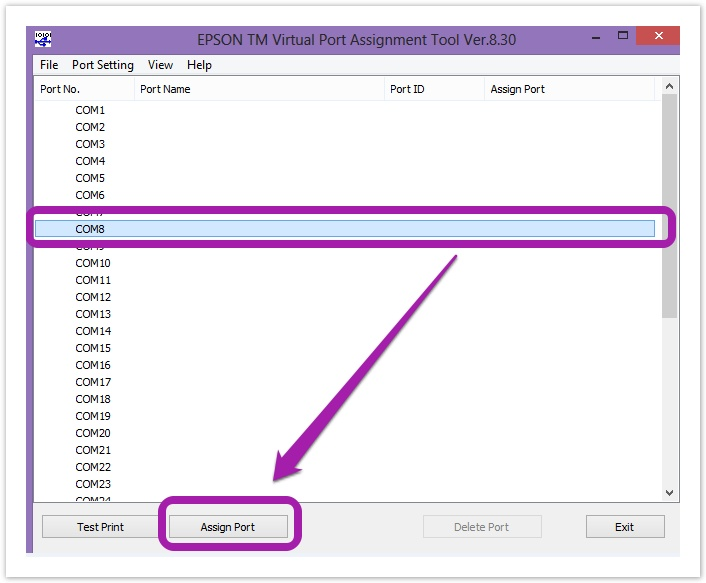Click the Assign Port button
Viewport: 706px width, 583px height.
click(x=228, y=527)
